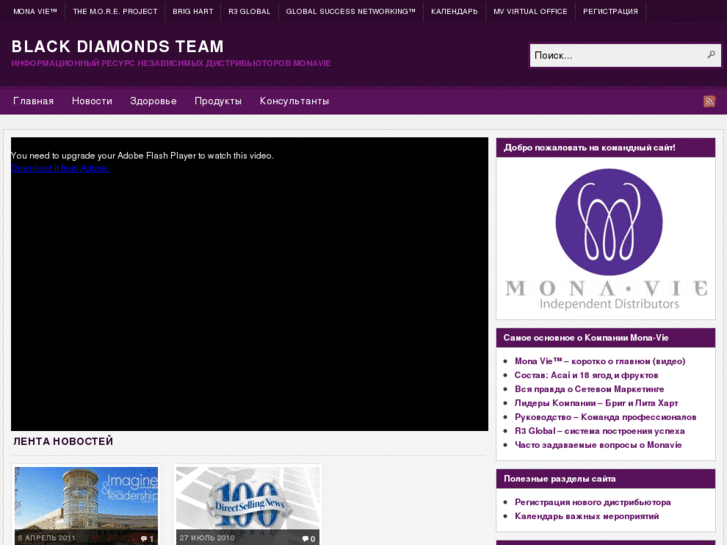The image size is (727, 545).
Task: Go to the Продукты nav tab
Action: coord(218,101)
